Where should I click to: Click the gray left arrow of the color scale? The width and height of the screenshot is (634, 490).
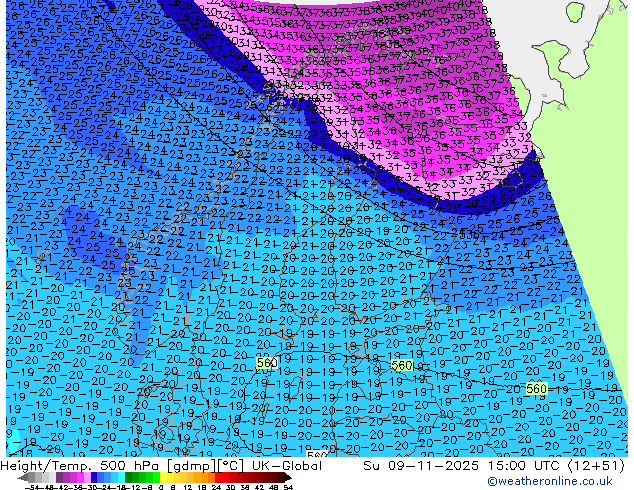(x=23, y=478)
